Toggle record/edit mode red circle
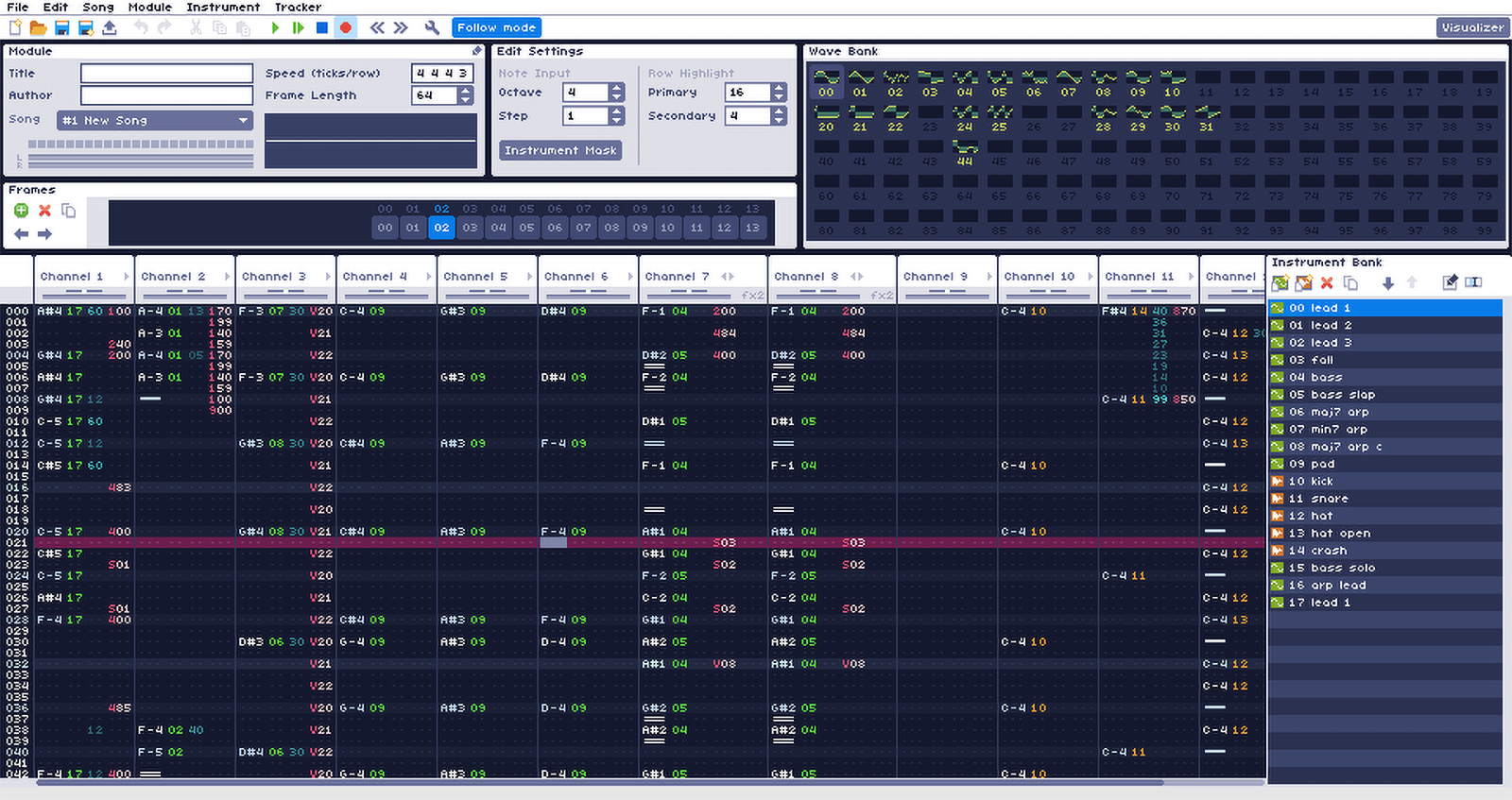 [346, 27]
